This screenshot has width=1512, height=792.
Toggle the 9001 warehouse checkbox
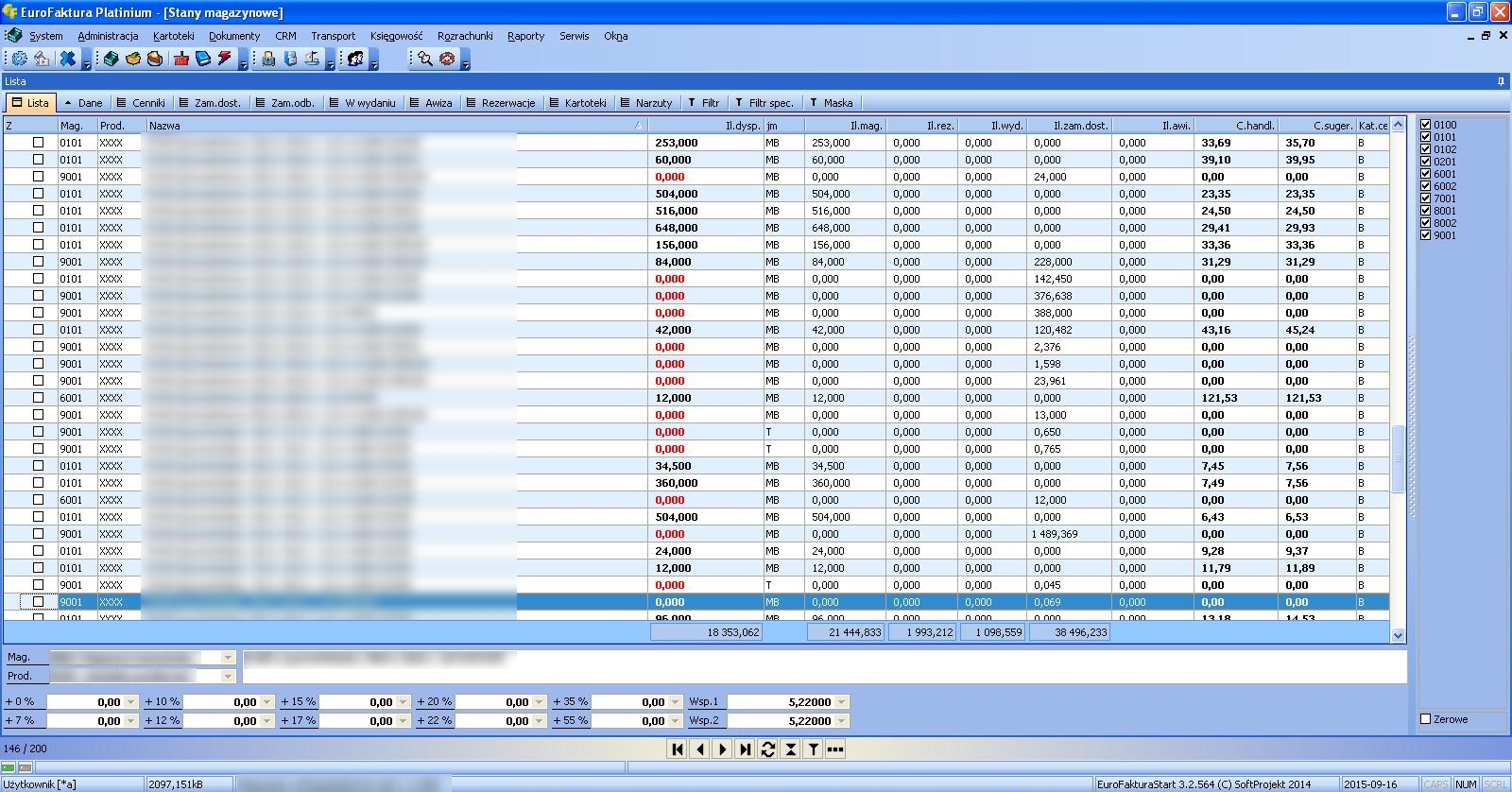(x=1425, y=235)
